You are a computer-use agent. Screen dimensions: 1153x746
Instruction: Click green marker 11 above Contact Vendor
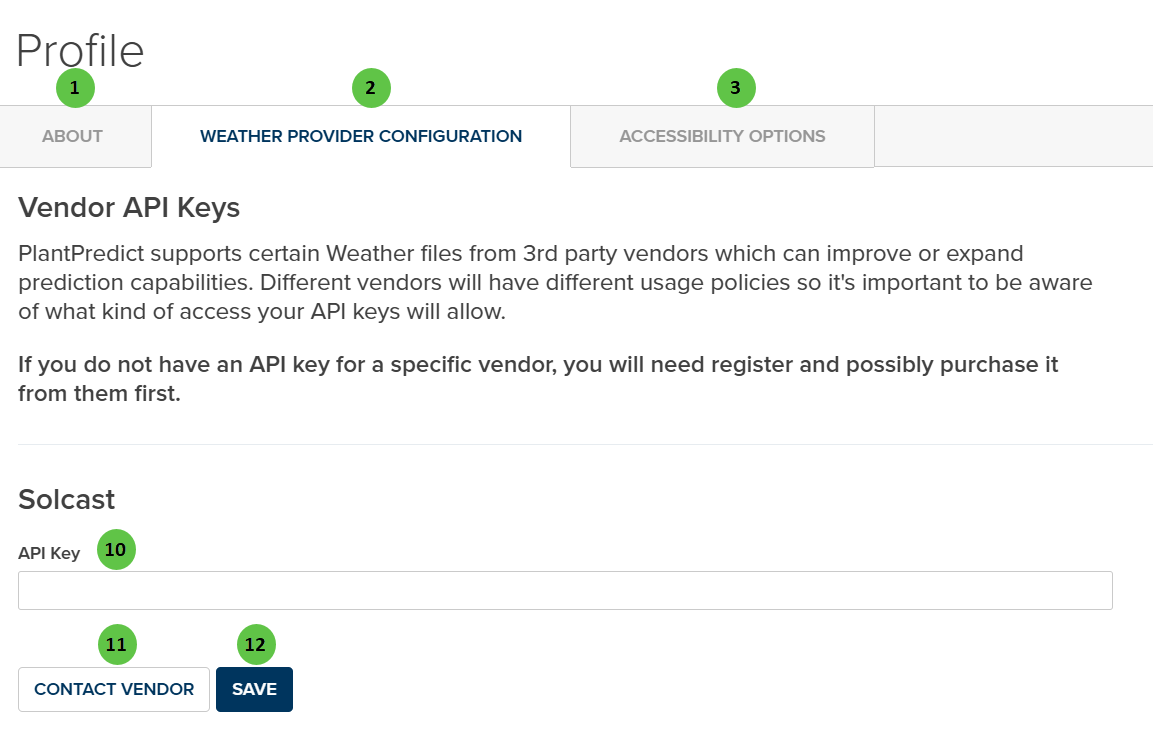point(116,645)
